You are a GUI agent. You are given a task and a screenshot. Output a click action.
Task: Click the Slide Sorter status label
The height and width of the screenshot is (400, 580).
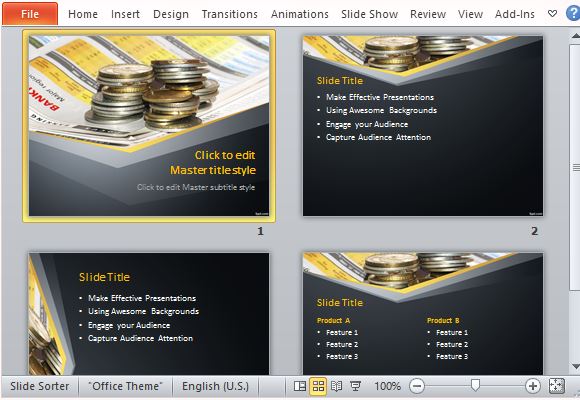[40, 386]
